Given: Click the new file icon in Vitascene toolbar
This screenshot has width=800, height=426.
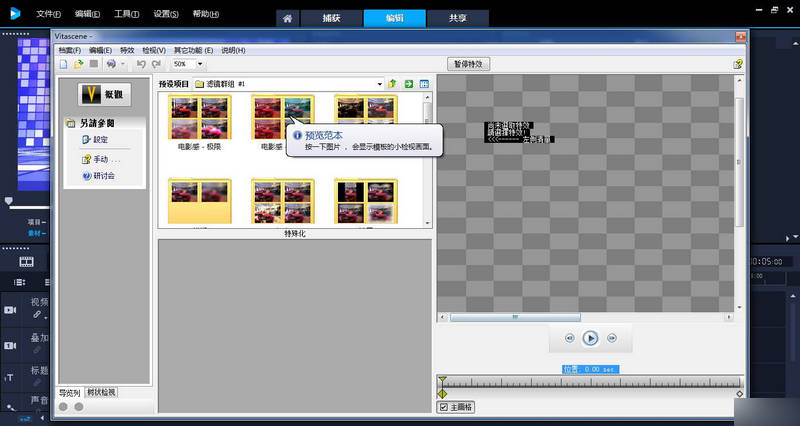Looking at the screenshot, I should click(64, 64).
